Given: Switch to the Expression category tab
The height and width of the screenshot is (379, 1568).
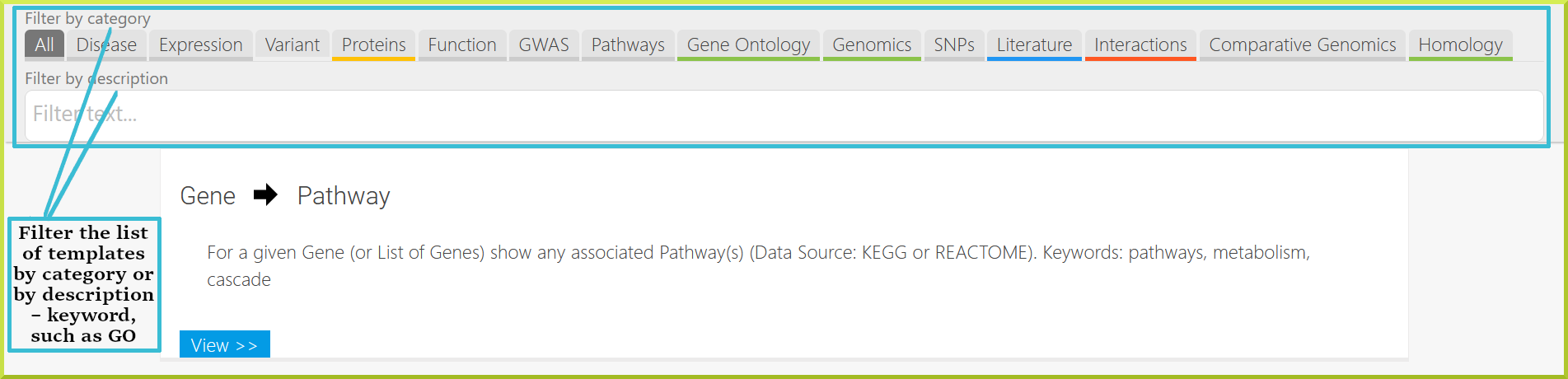Looking at the screenshot, I should click(x=200, y=45).
